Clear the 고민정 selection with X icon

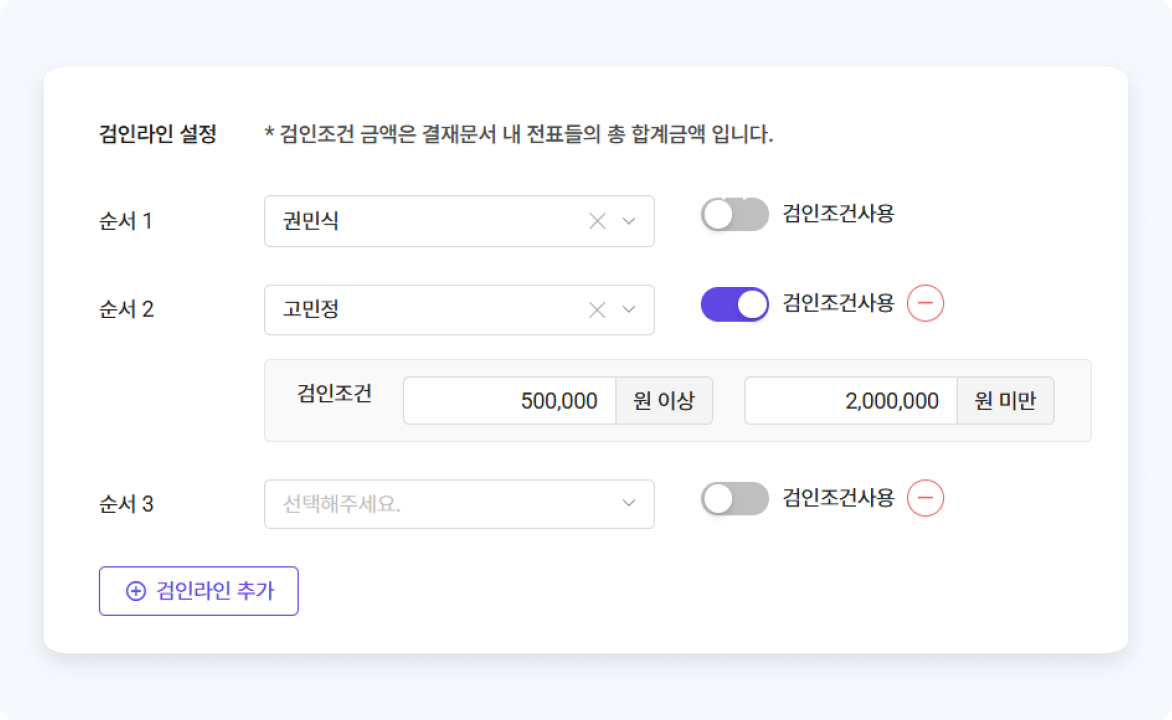click(597, 310)
